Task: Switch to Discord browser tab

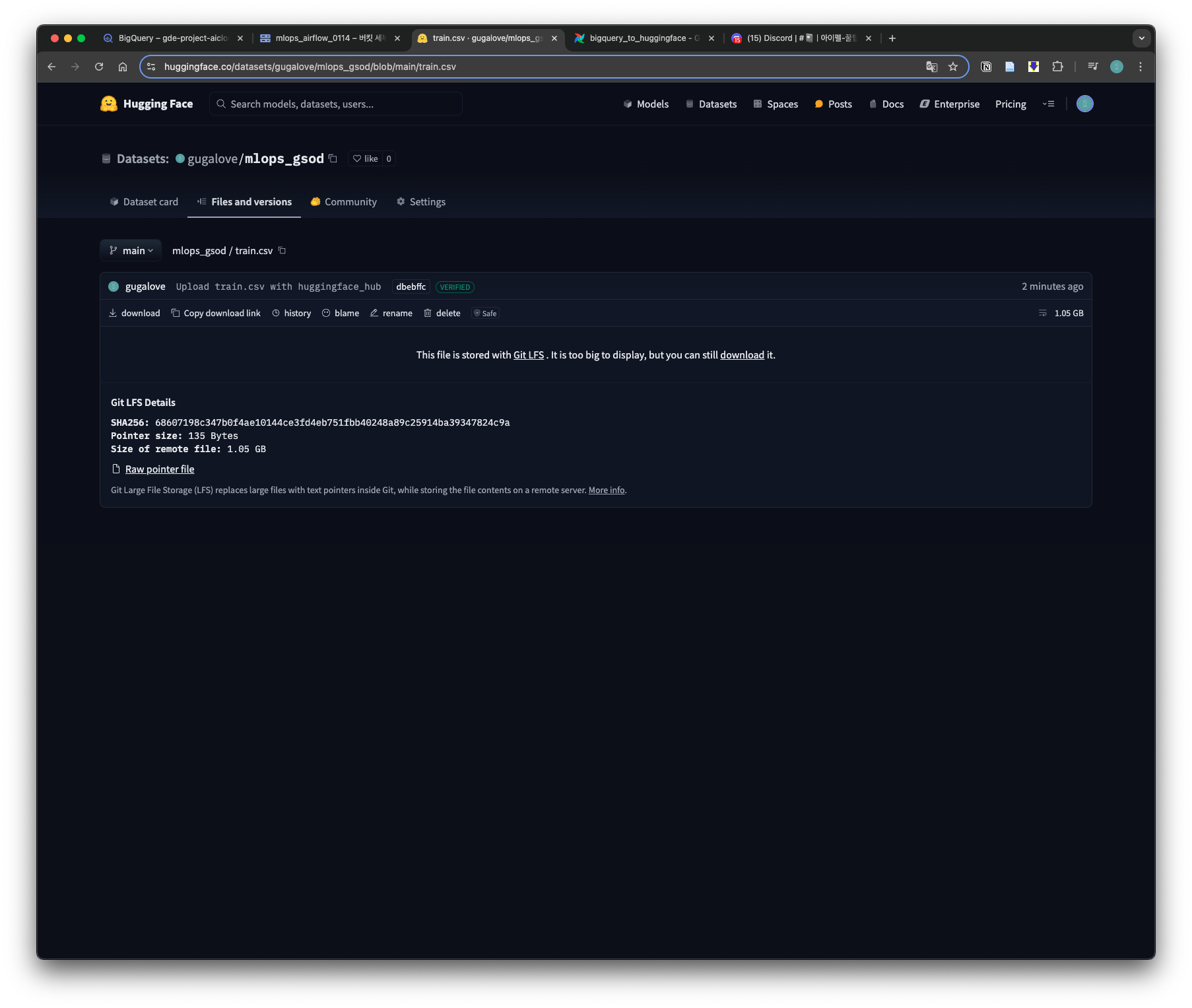Action: [801, 38]
